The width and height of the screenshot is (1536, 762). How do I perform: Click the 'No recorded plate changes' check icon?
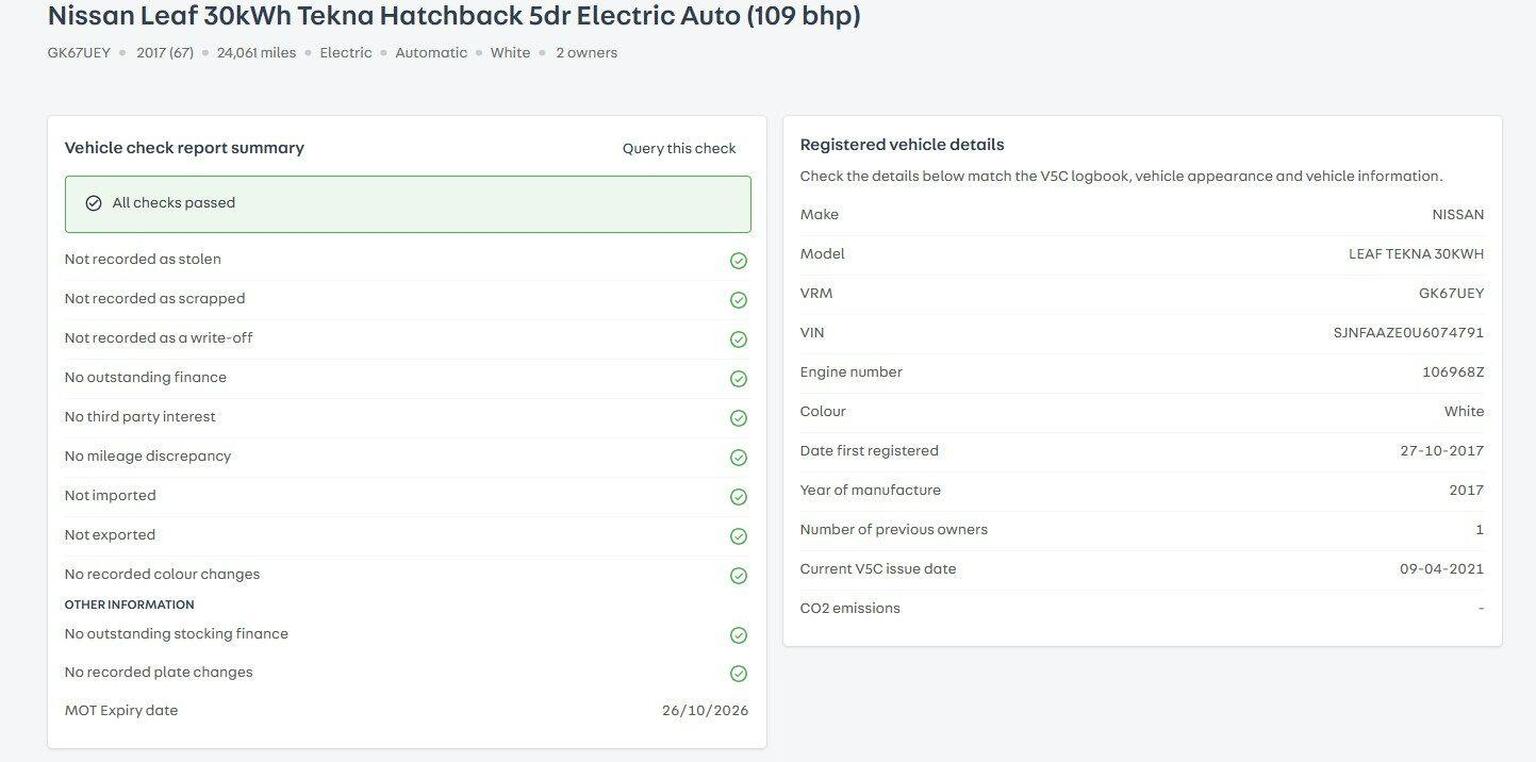(x=738, y=674)
